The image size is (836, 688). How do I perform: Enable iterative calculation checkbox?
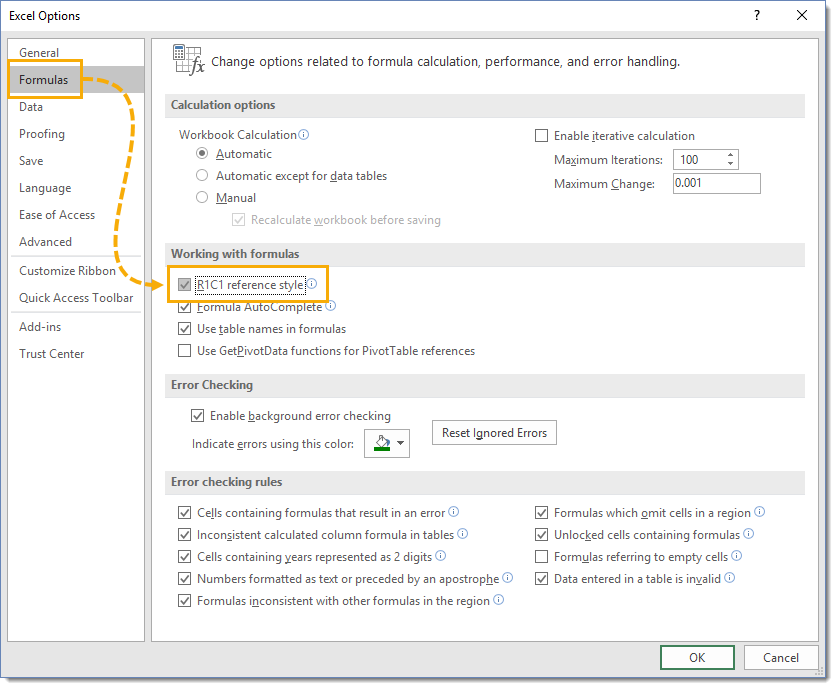pyautogui.click(x=541, y=135)
